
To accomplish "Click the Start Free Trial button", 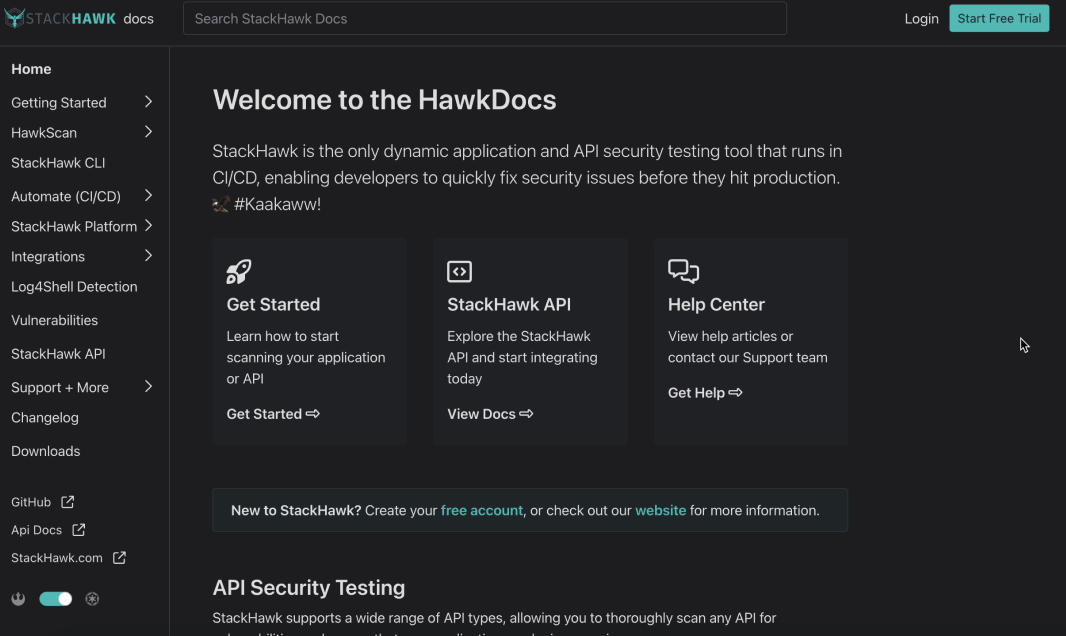I will 999,18.
